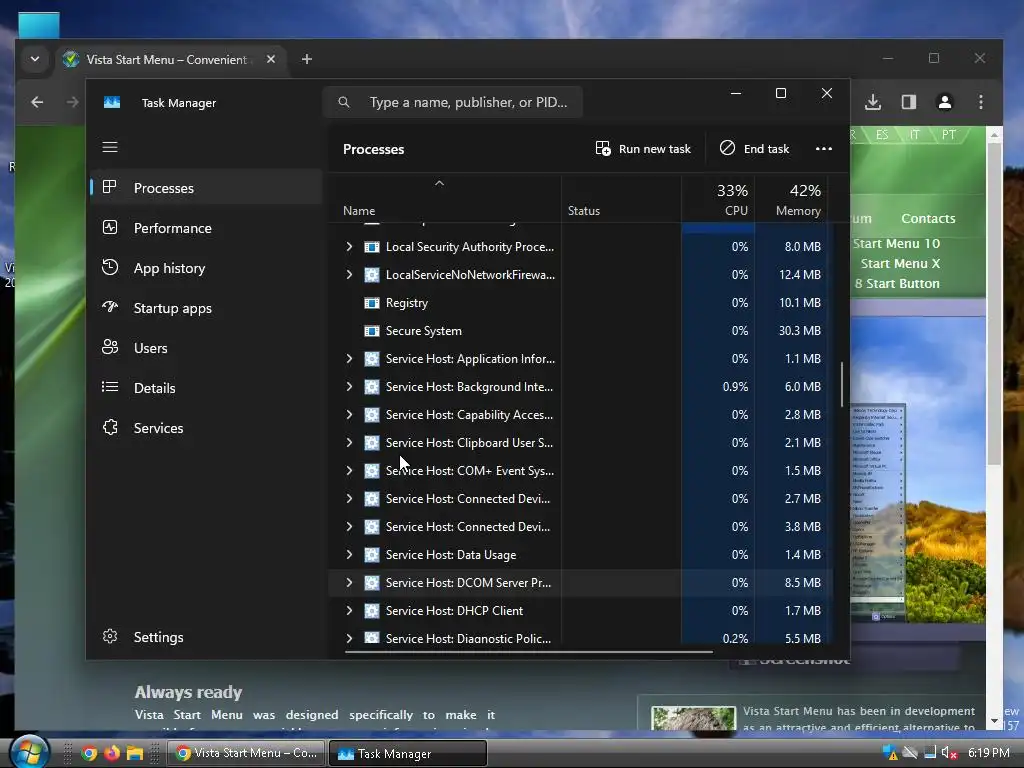
Task: Click End task button
Action: (x=754, y=149)
